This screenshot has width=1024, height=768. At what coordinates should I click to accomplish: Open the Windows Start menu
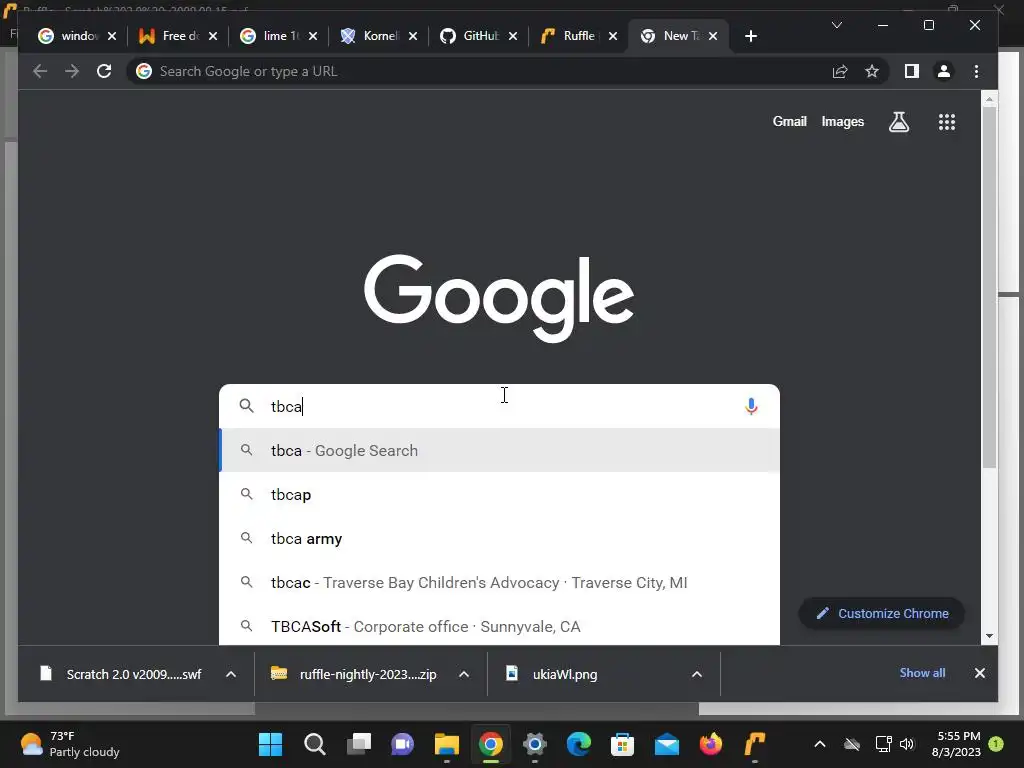point(270,744)
